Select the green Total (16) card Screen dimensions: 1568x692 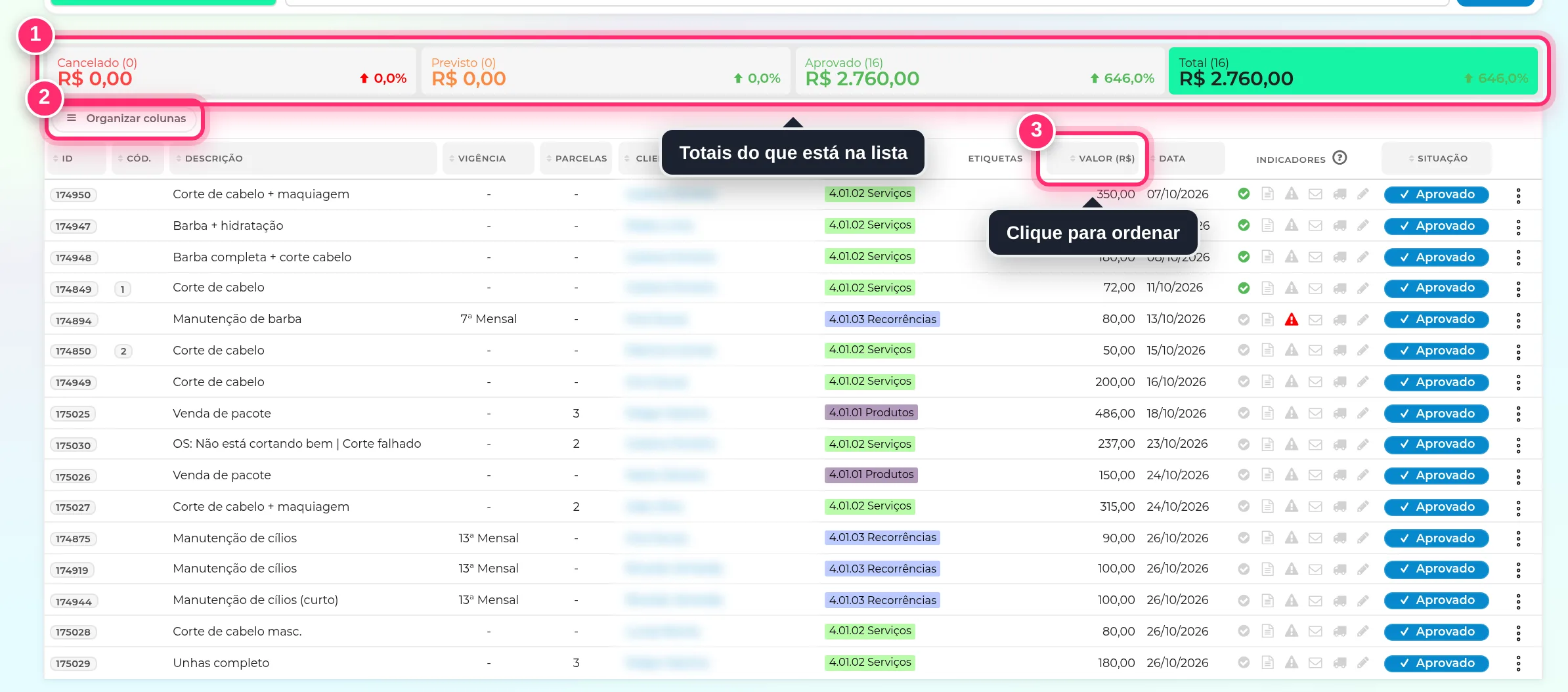click(x=1353, y=71)
